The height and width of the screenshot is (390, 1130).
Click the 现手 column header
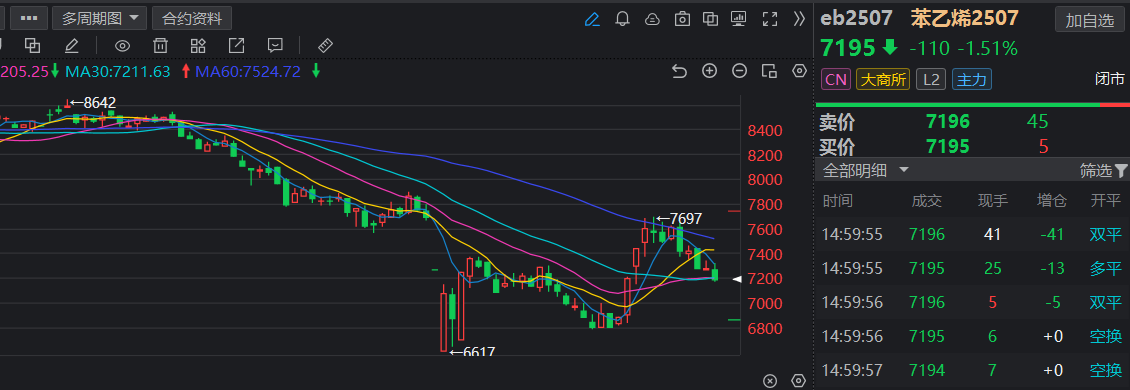tap(992, 201)
